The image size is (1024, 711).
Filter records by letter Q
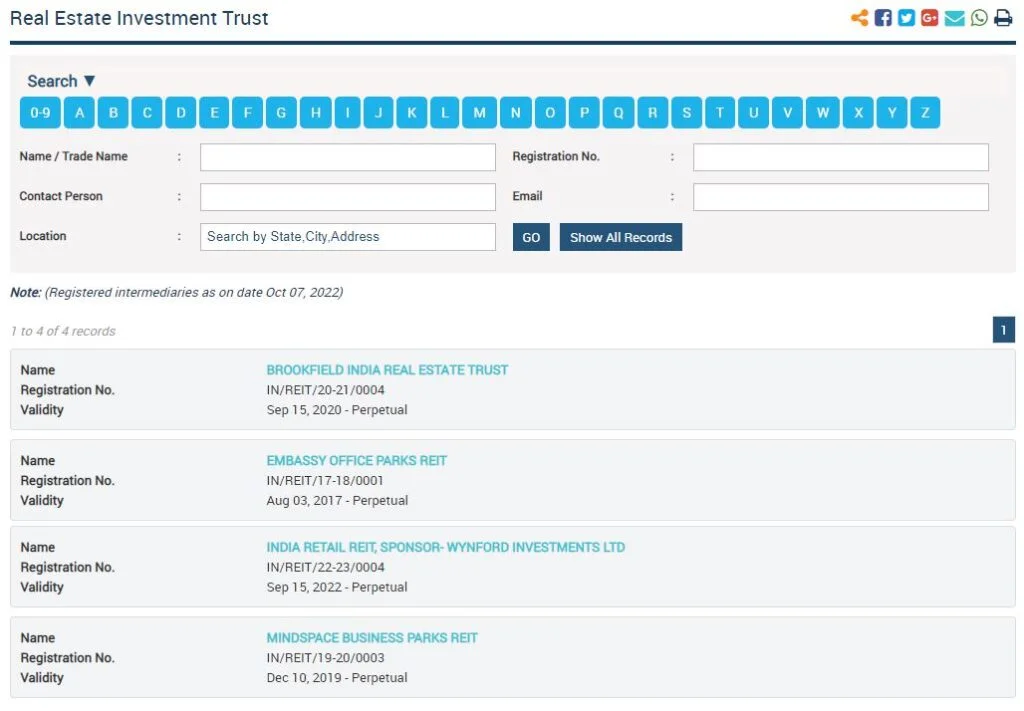coord(618,112)
